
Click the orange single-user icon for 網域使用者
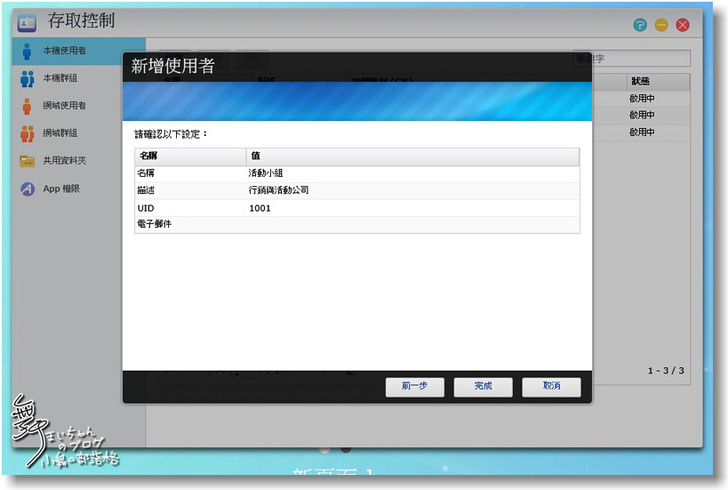pos(27,106)
